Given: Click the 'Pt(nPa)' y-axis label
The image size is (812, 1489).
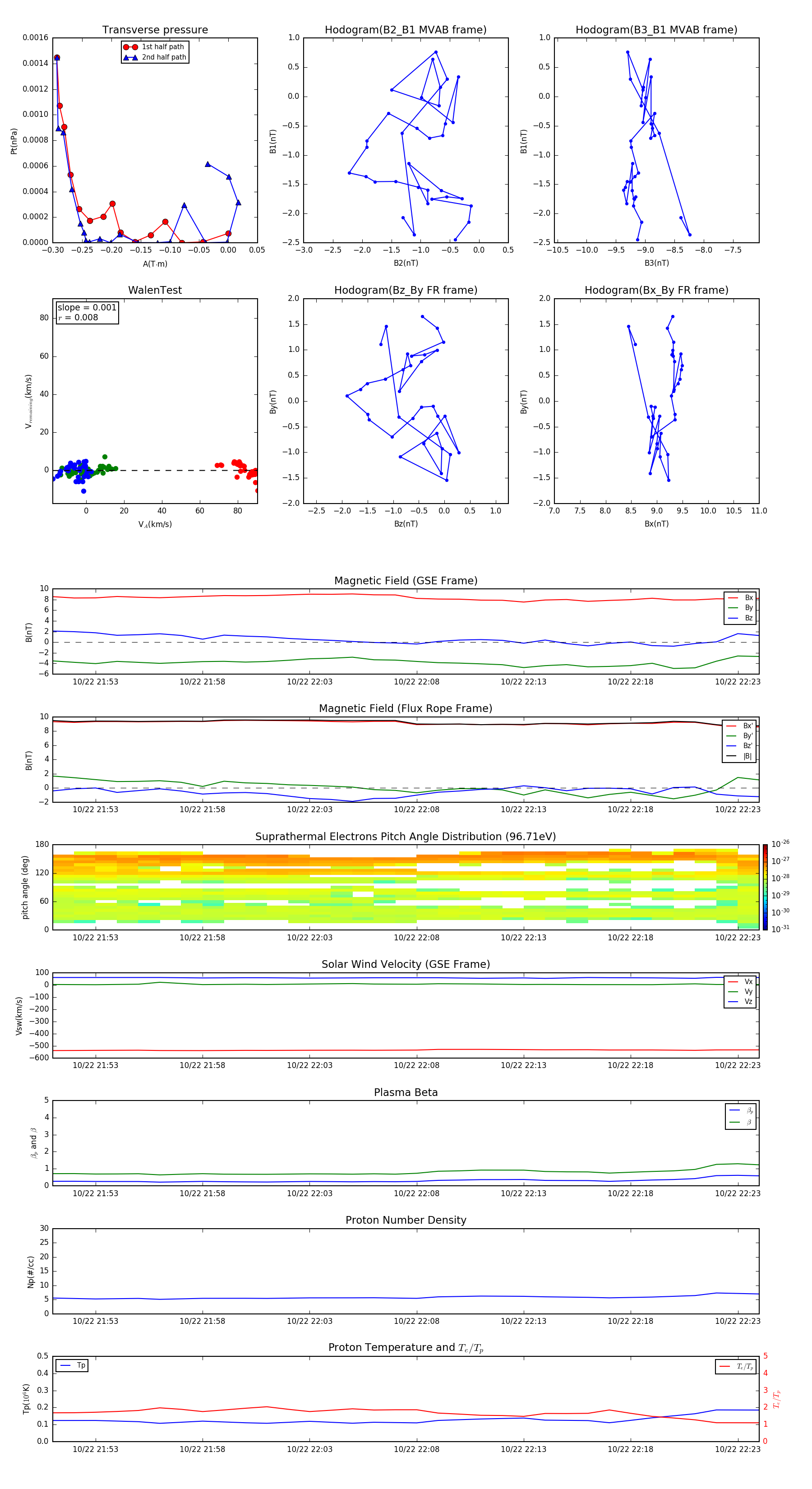Looking at the screenshot, I should [14, 141].
